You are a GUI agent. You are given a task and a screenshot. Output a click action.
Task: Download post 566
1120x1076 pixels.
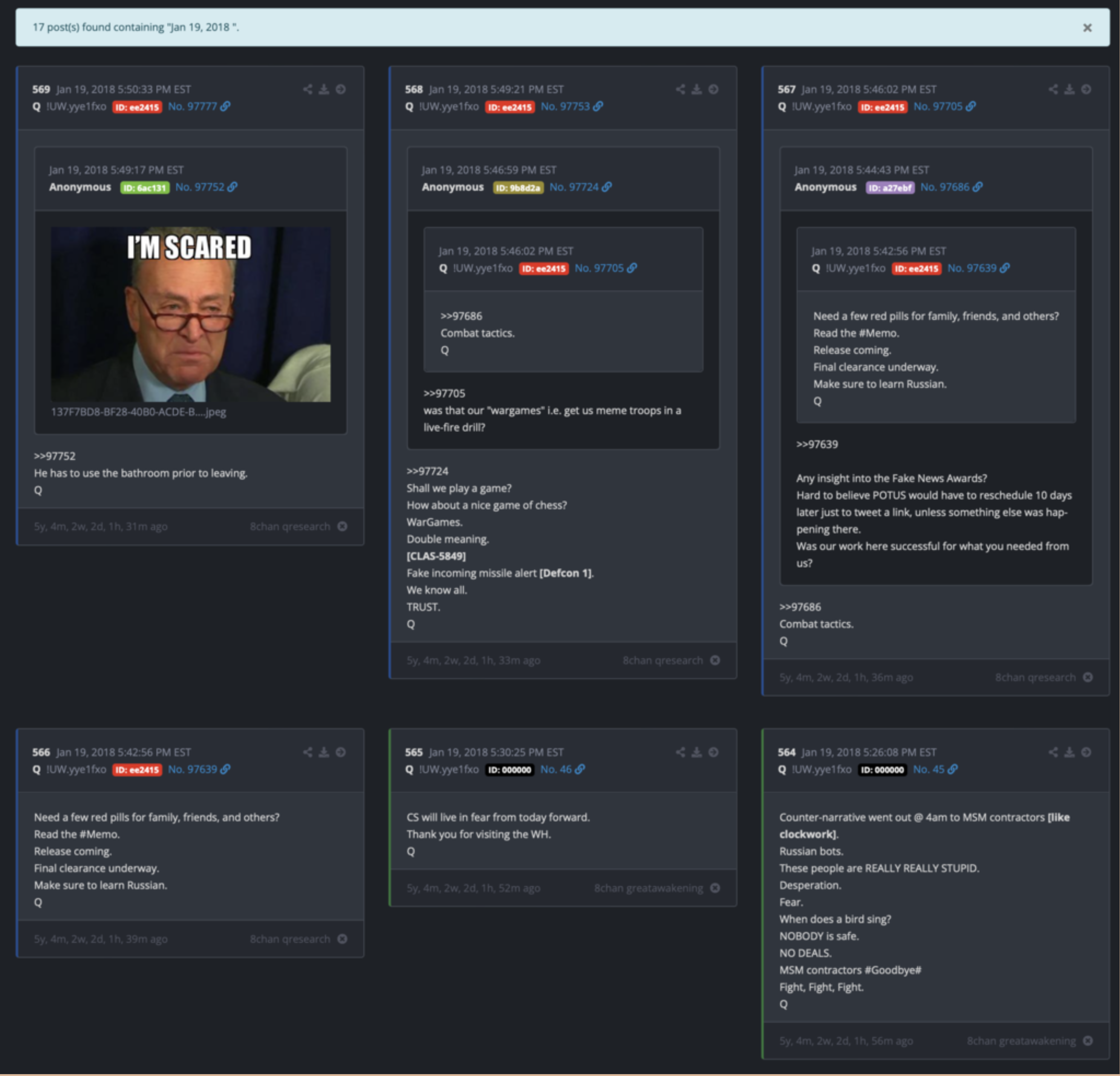click(324, 752)
